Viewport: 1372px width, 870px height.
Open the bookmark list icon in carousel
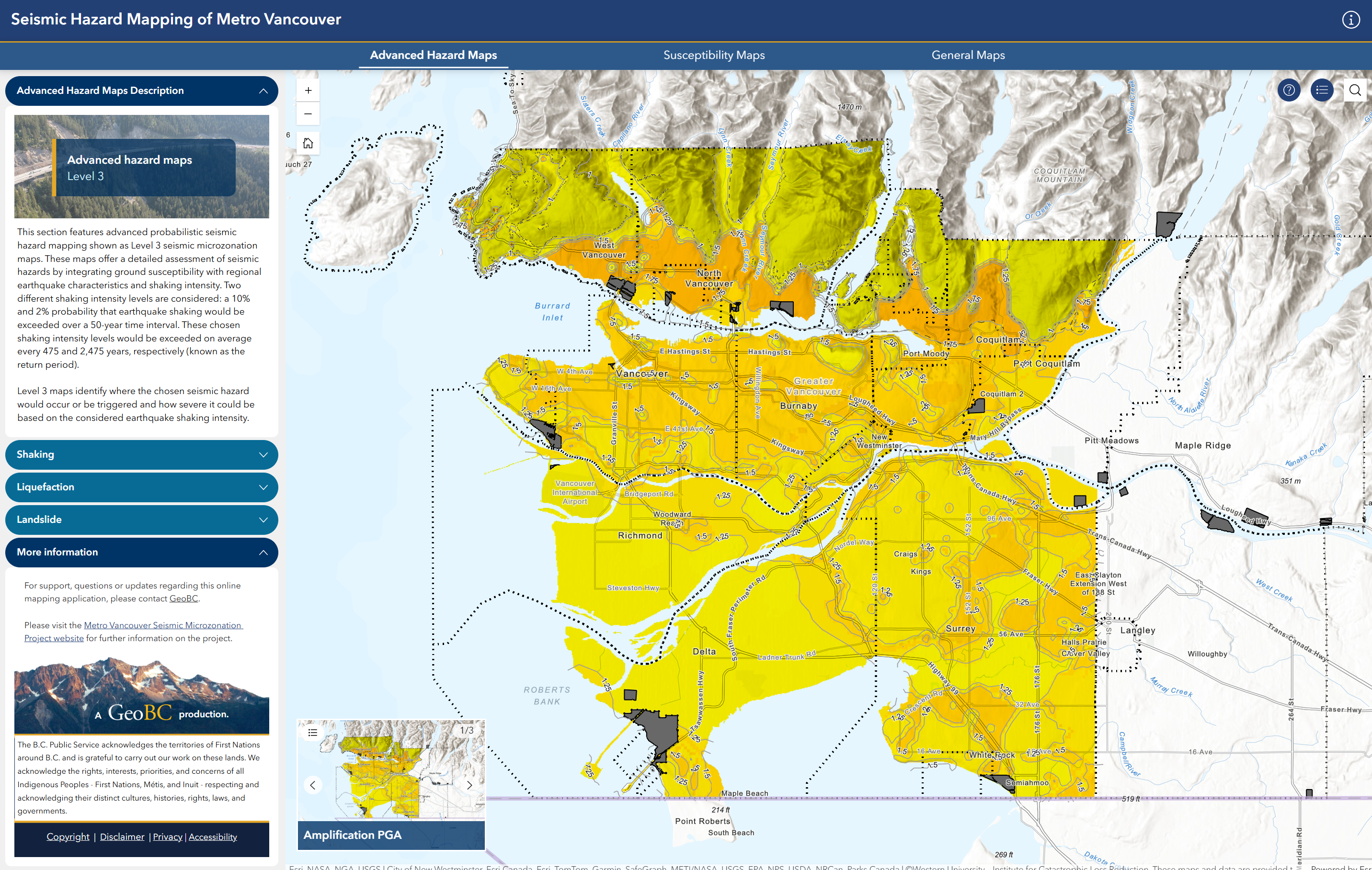click(313, 732)
